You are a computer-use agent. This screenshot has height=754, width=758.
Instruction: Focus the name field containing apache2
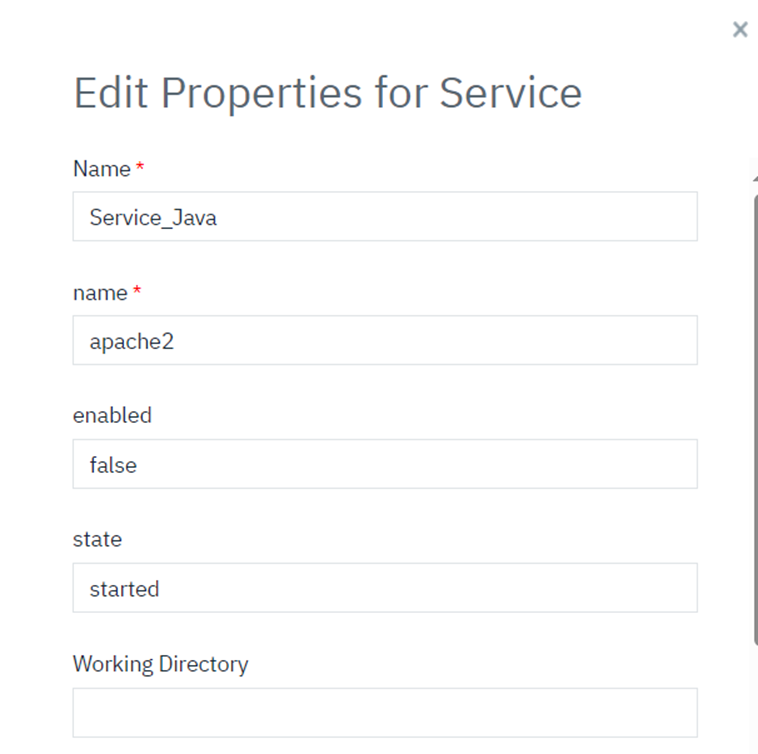385,341
